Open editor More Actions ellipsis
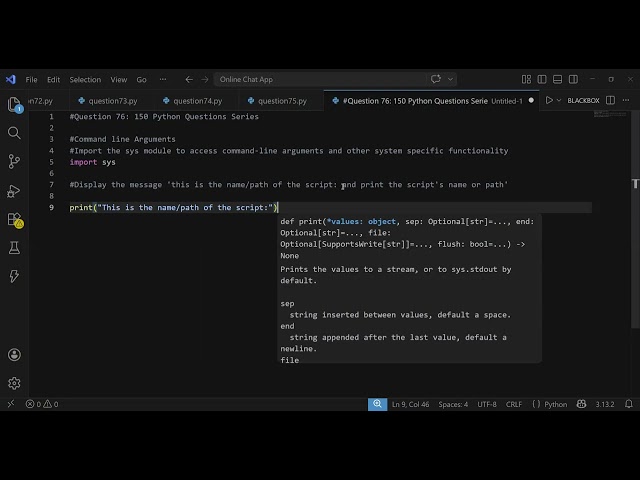 coord(626,100)
